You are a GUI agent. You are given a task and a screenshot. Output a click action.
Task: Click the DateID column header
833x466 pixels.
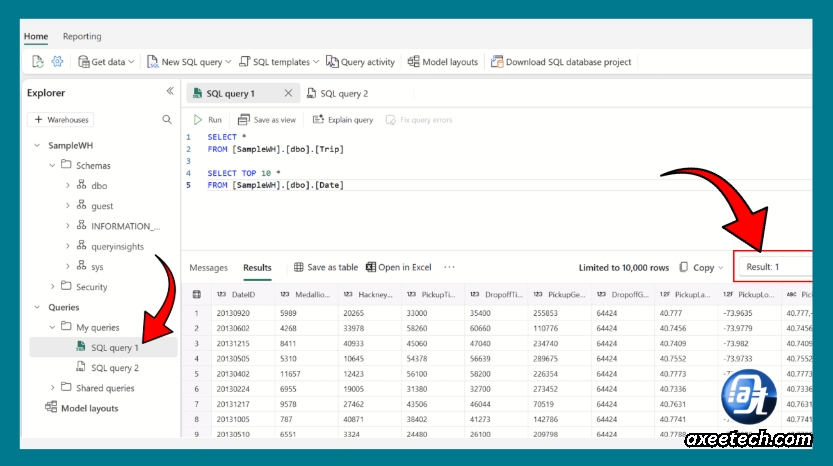243,294
